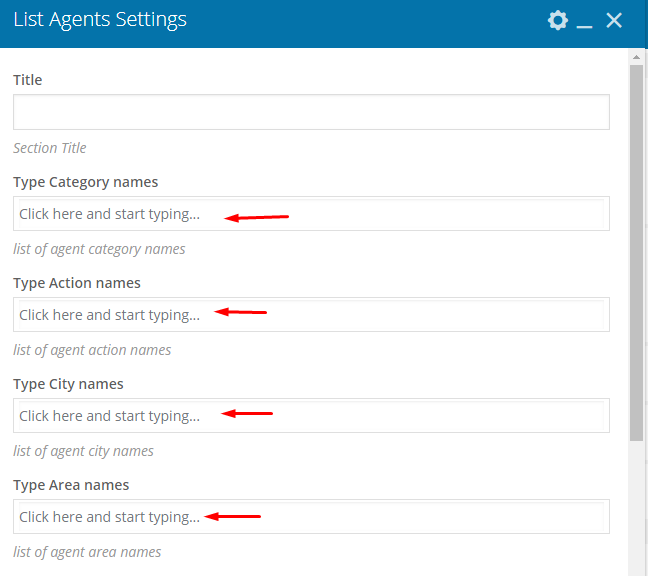648x576 pixels.
Task: Click "list of agent city names" description
Action: [83, 451]
